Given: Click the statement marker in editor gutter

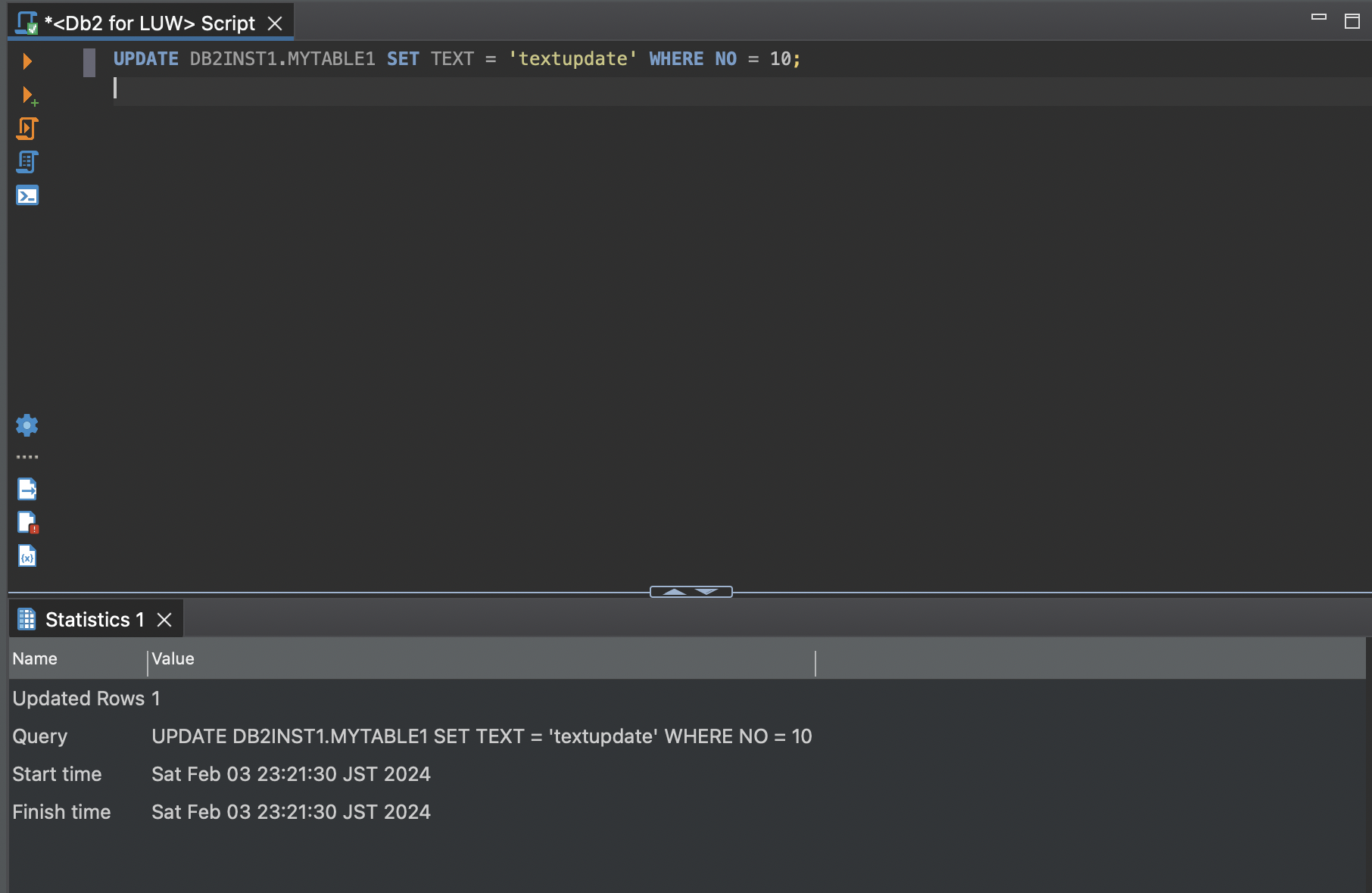Looking at the screenshot, I should [89, 63].
